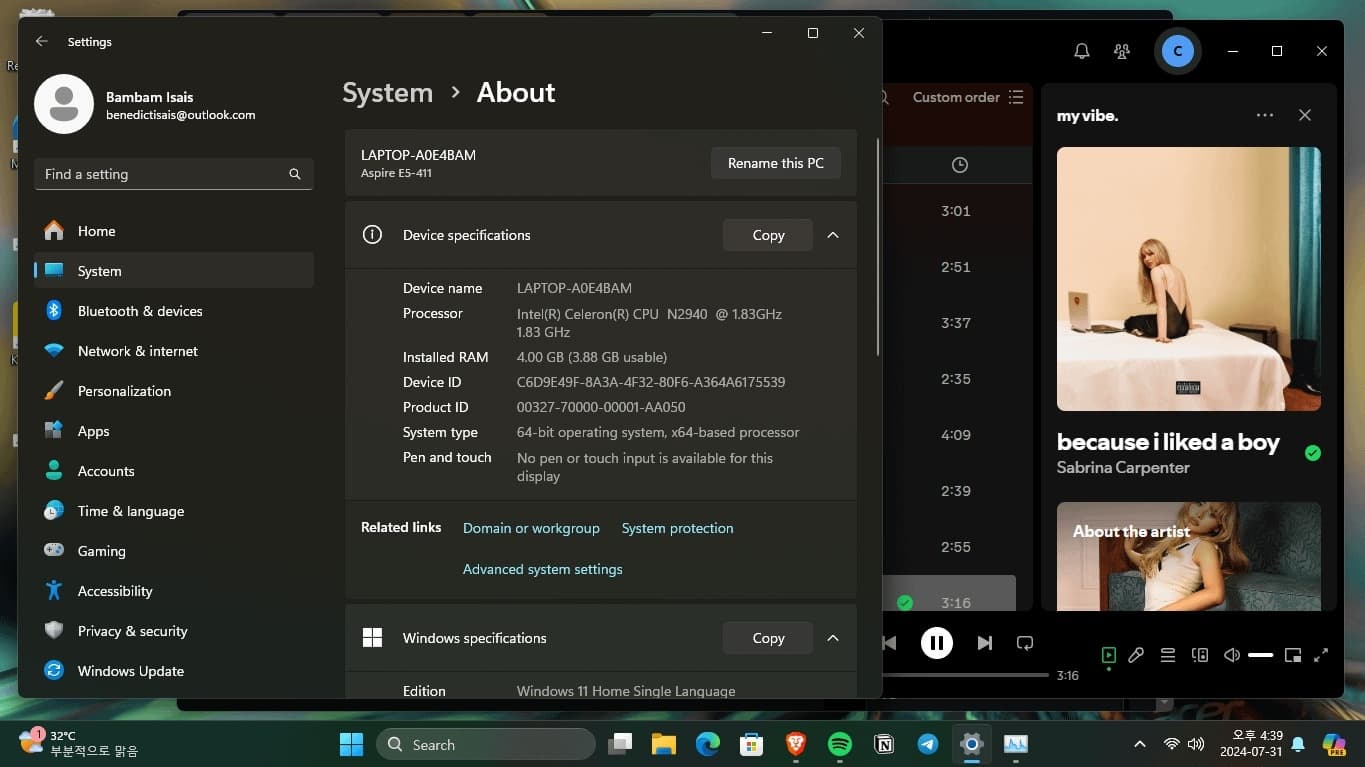Select Home in Settings sidebar
Screen dimensions: 1365x767
pos(173,231)
